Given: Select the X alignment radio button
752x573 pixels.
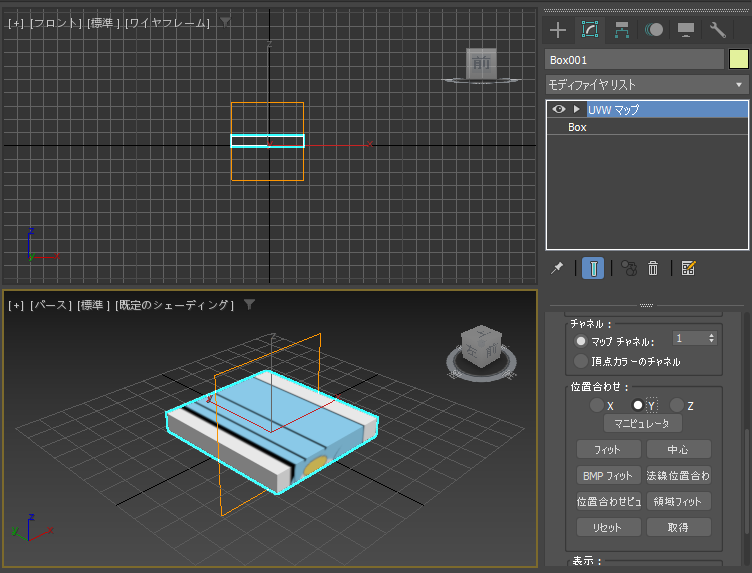Looking at the screenshot, I should pyautogui.click(x=597, y=405).
